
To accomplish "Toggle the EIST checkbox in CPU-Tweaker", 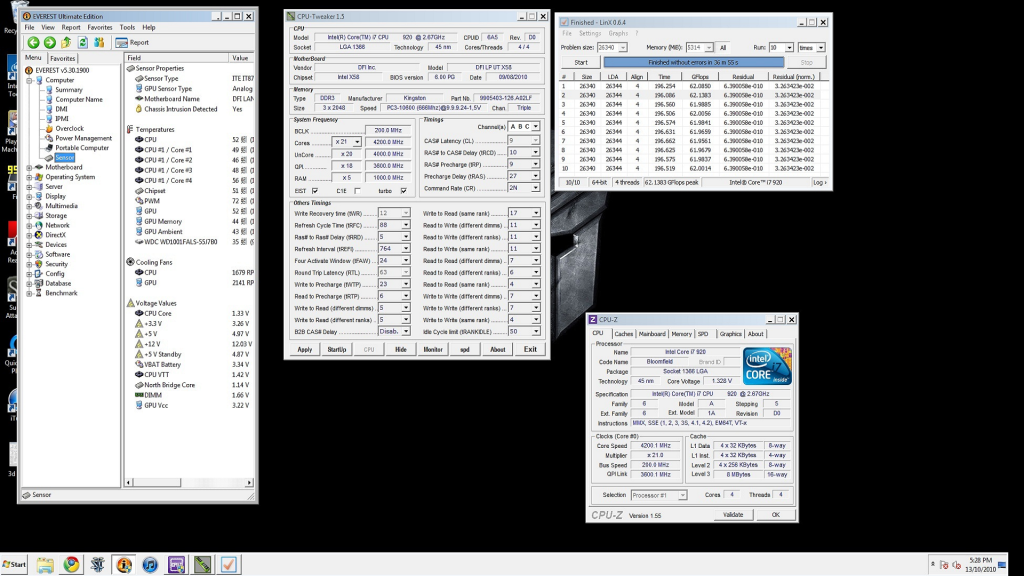I will [x=315, y=190].
